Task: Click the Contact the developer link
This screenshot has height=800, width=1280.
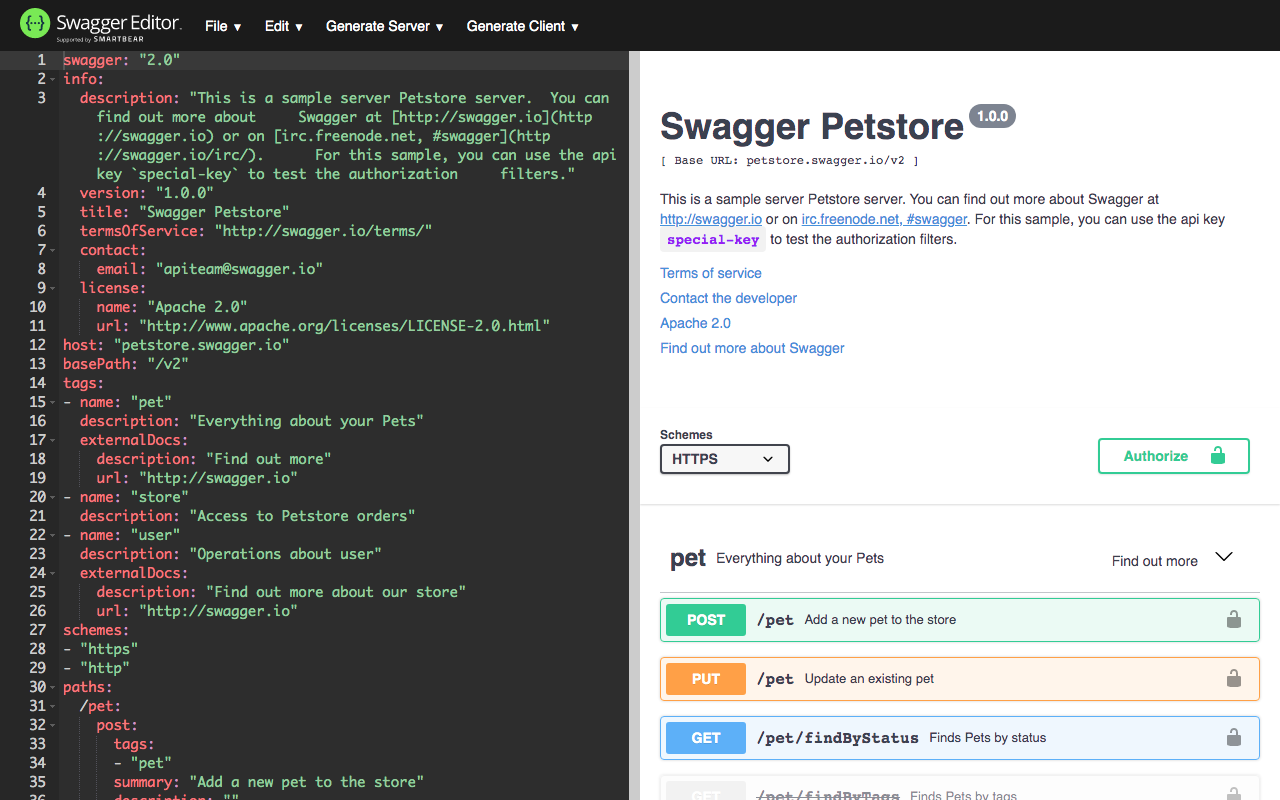Action: (728, 297)
